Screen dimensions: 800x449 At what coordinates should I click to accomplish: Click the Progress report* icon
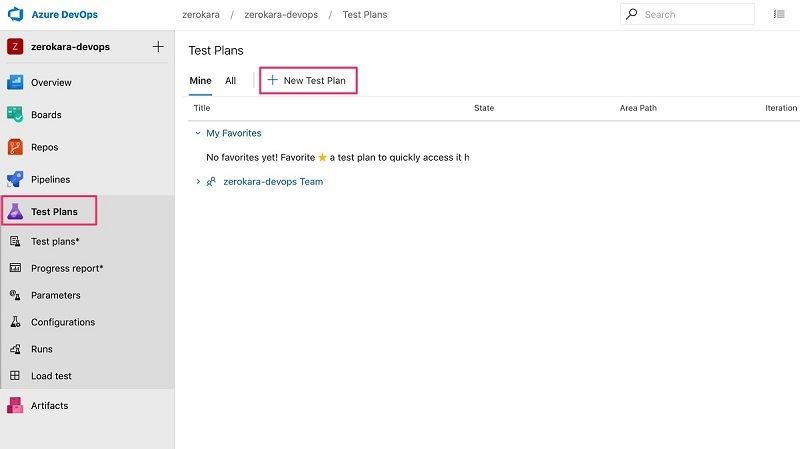15,268
